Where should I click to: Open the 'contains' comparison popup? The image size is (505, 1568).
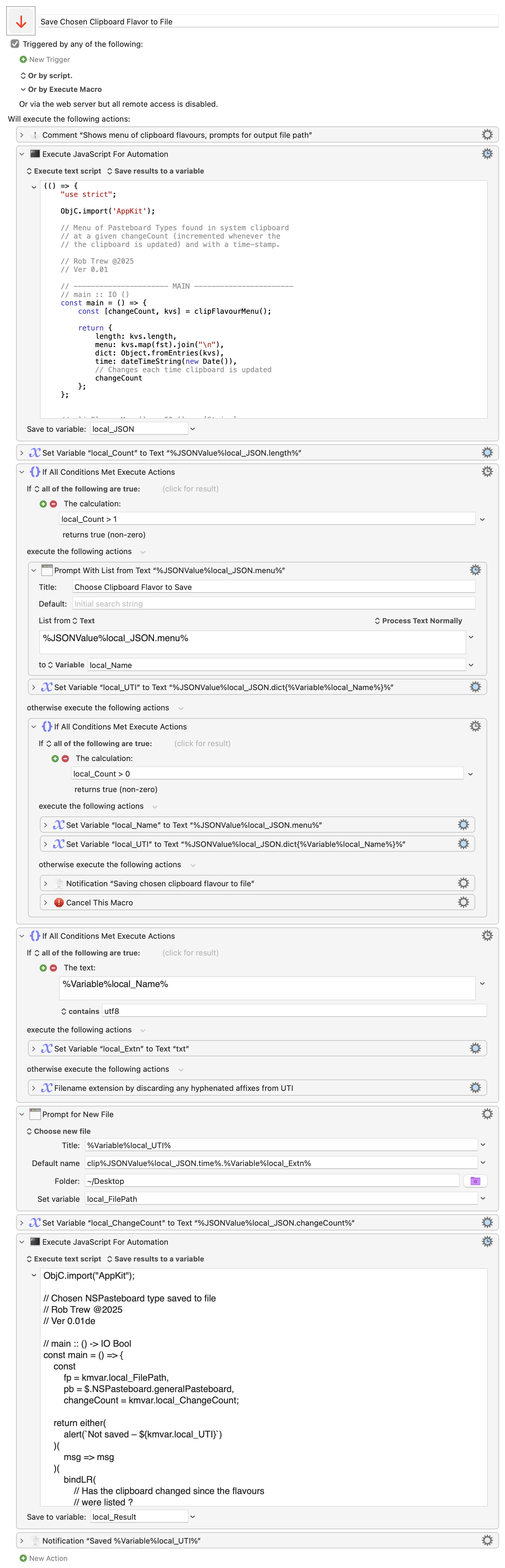click(x=80, y=1011)
